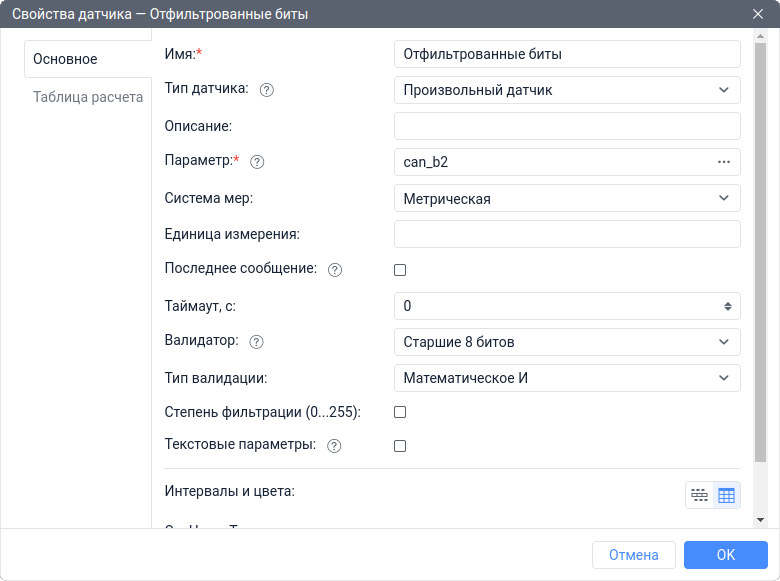780x581 pixels.
Task: Click the Таймаут spinner arrows
Action: (727, 306)
